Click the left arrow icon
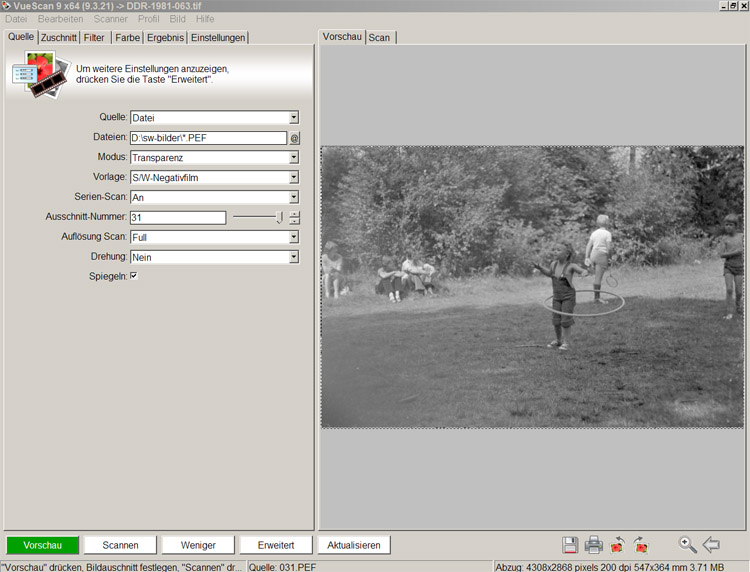Image resolution: width=750 pixels, height=572 pixels. coord(711,545)
